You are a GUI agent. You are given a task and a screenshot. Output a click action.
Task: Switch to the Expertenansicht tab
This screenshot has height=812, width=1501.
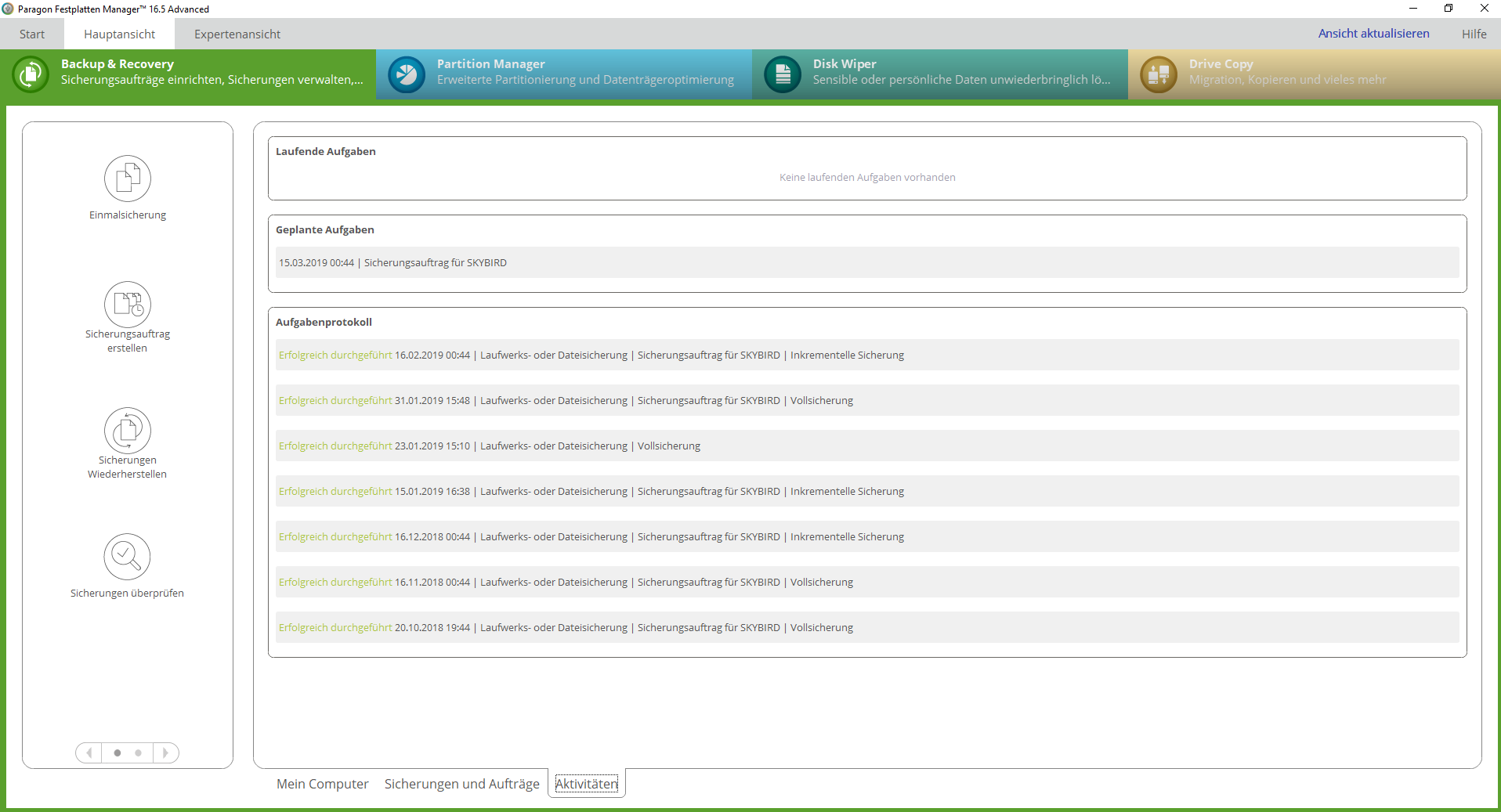[237, 34]
